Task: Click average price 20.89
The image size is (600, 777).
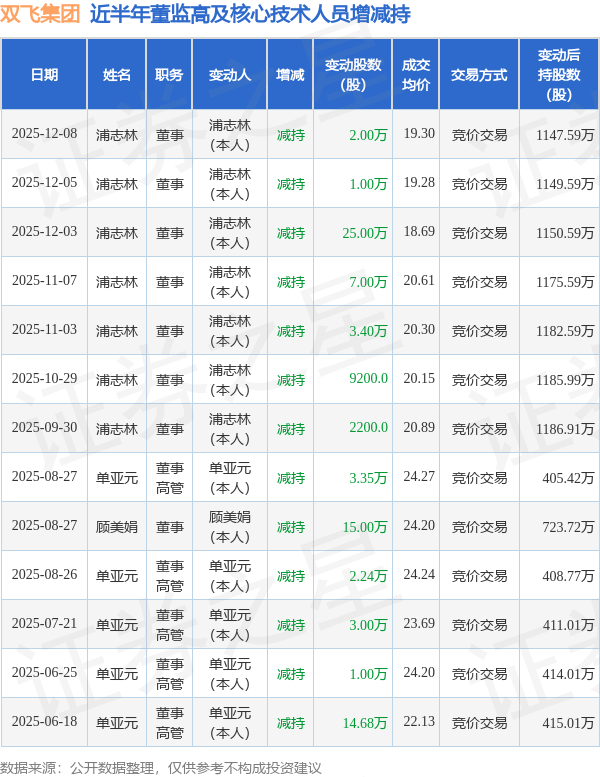Action: tap(419, 428)
